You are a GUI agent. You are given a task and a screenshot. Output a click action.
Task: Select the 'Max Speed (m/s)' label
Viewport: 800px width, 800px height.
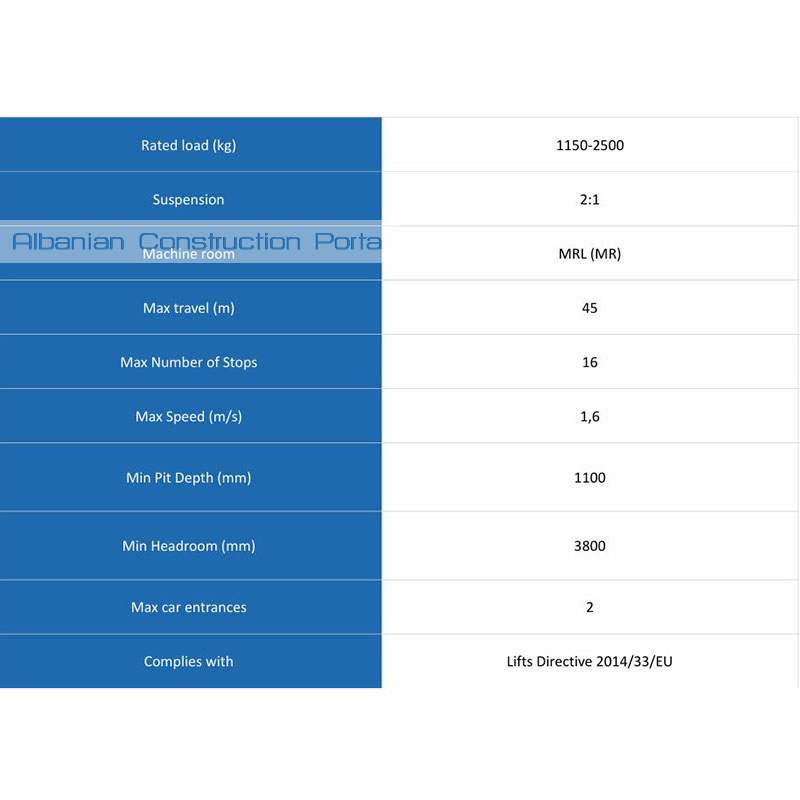[189, 416]
